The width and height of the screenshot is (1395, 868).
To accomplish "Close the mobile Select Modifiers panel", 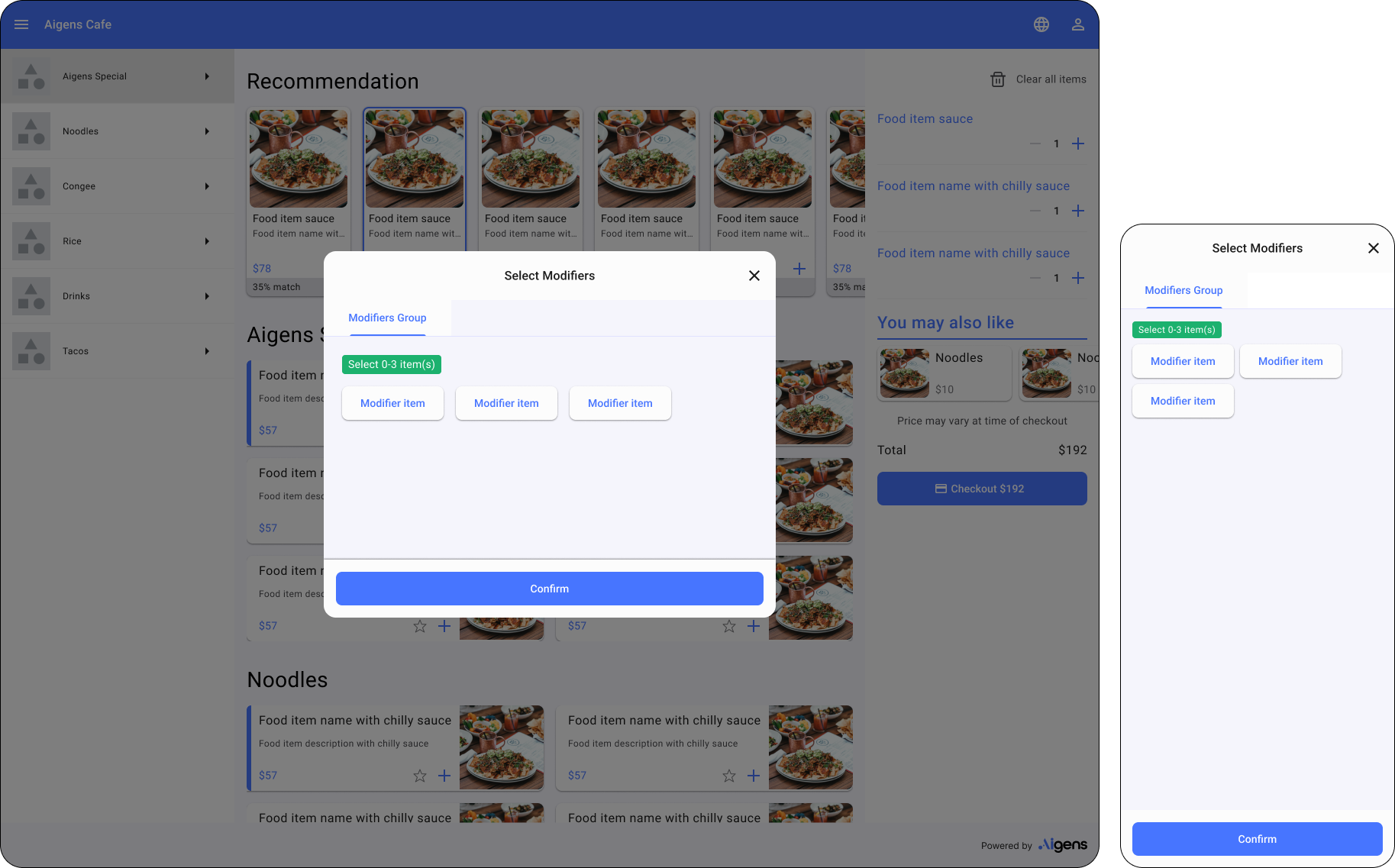I will tap(1374, 248).
